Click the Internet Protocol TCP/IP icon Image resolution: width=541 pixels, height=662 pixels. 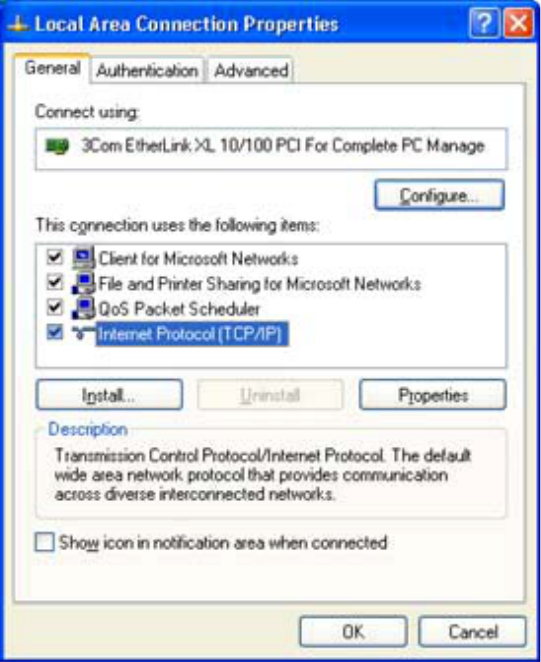(84, 334)
